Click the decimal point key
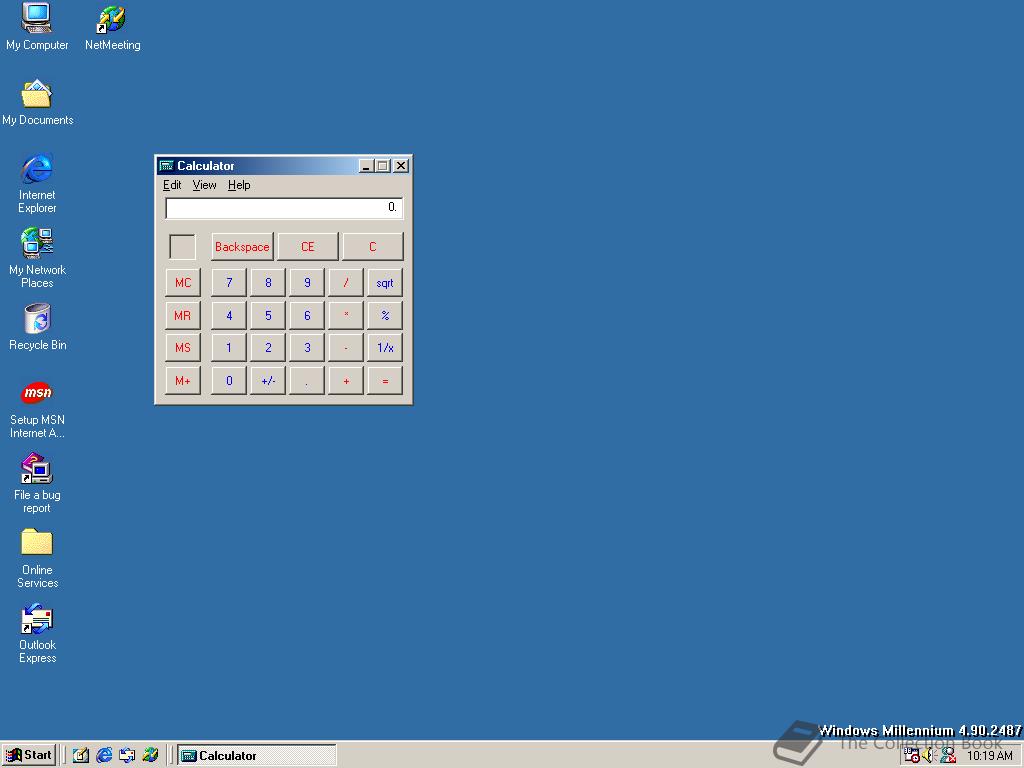The width and height of the screenshot is (1024, 768). point(307,381)
